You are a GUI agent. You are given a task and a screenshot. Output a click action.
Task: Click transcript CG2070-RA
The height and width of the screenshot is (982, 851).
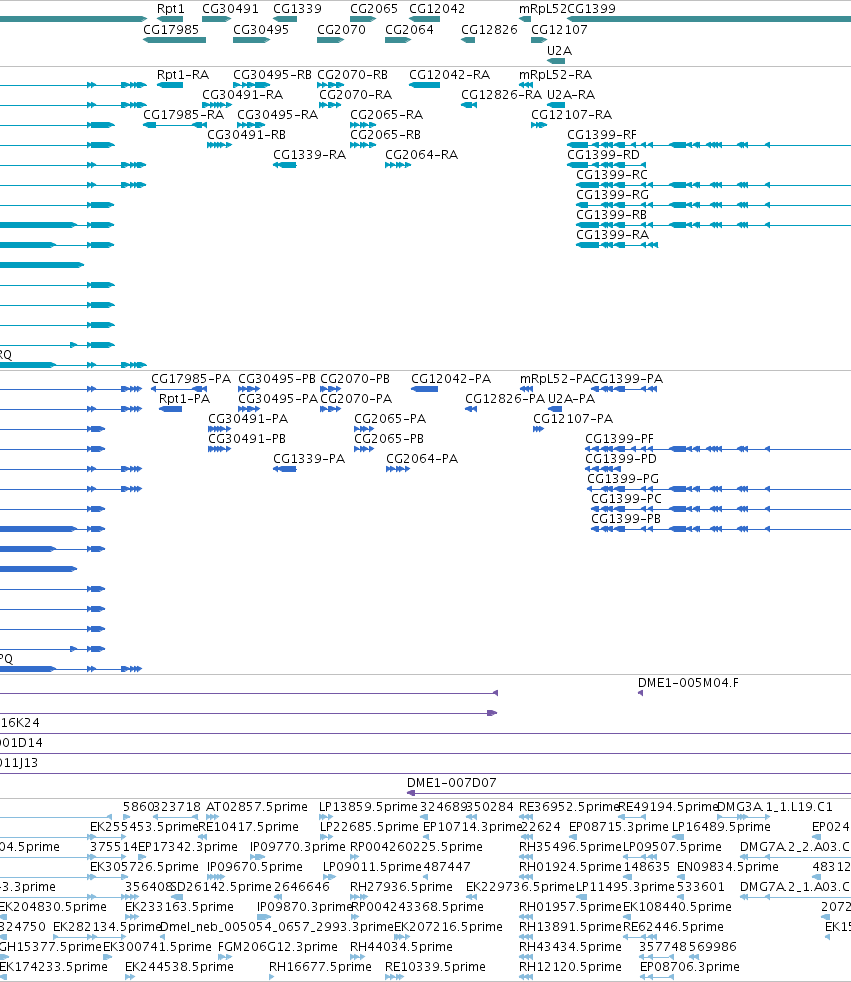pyautogui.click(x=355, y=95)
